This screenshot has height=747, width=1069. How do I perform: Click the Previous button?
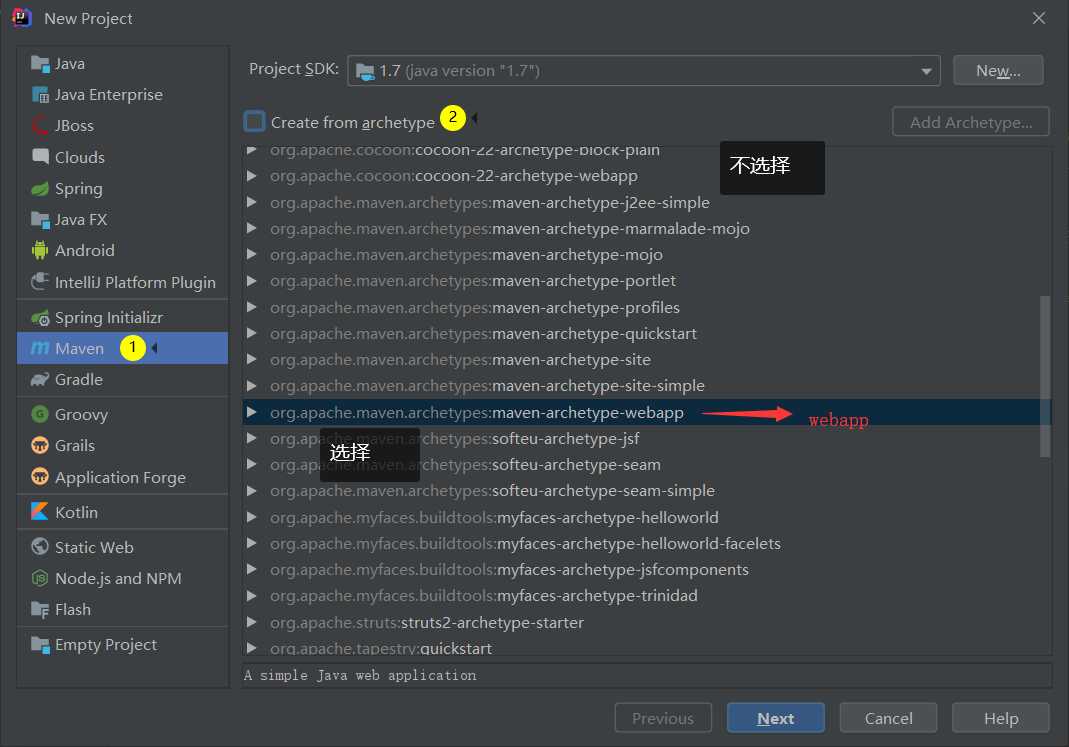[663, 718]
